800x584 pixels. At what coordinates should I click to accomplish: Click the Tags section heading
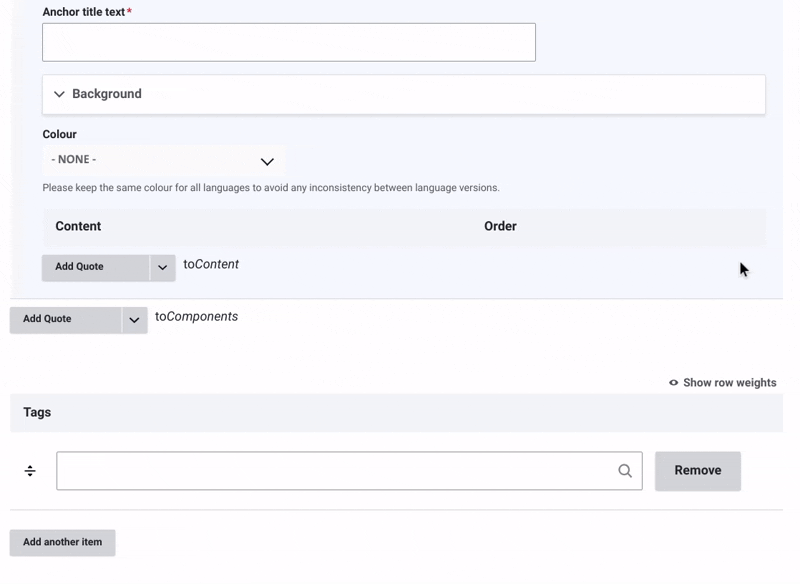37,412
